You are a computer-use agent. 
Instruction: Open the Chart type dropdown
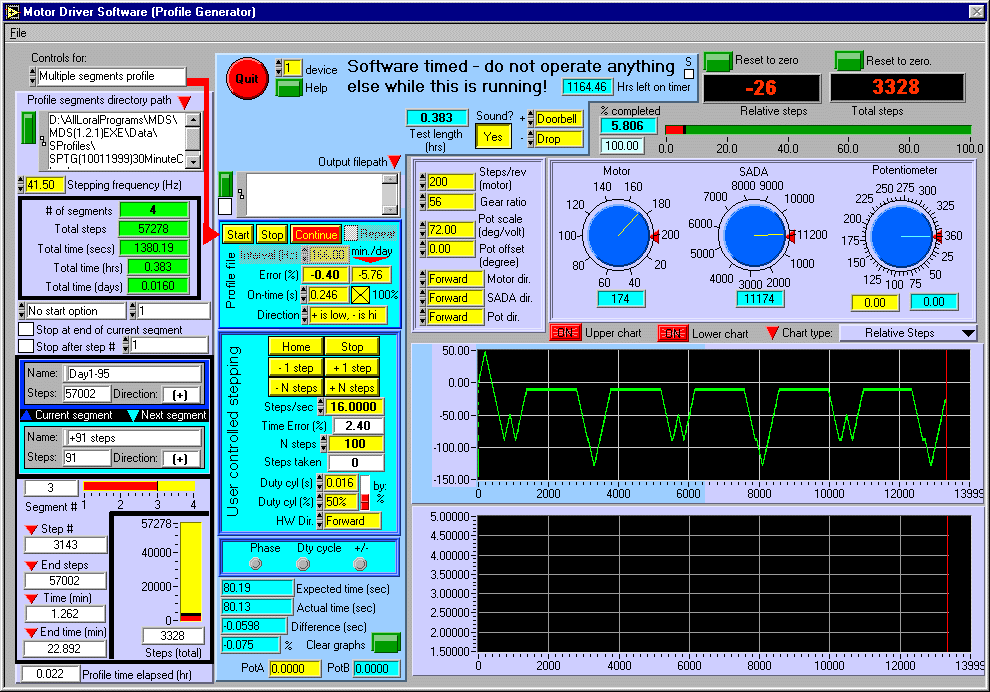pos(908,333)
